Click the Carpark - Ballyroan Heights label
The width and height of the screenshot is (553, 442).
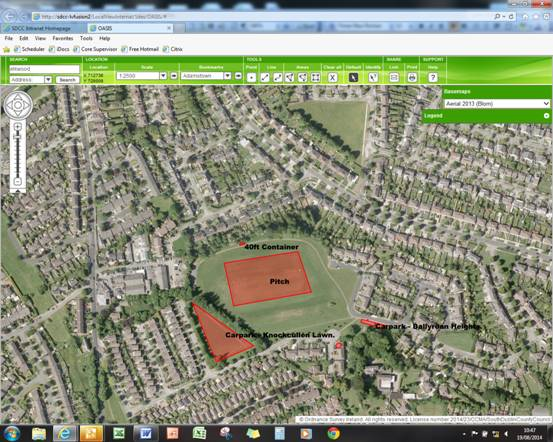pyautogui.click(x=427, y=326)
